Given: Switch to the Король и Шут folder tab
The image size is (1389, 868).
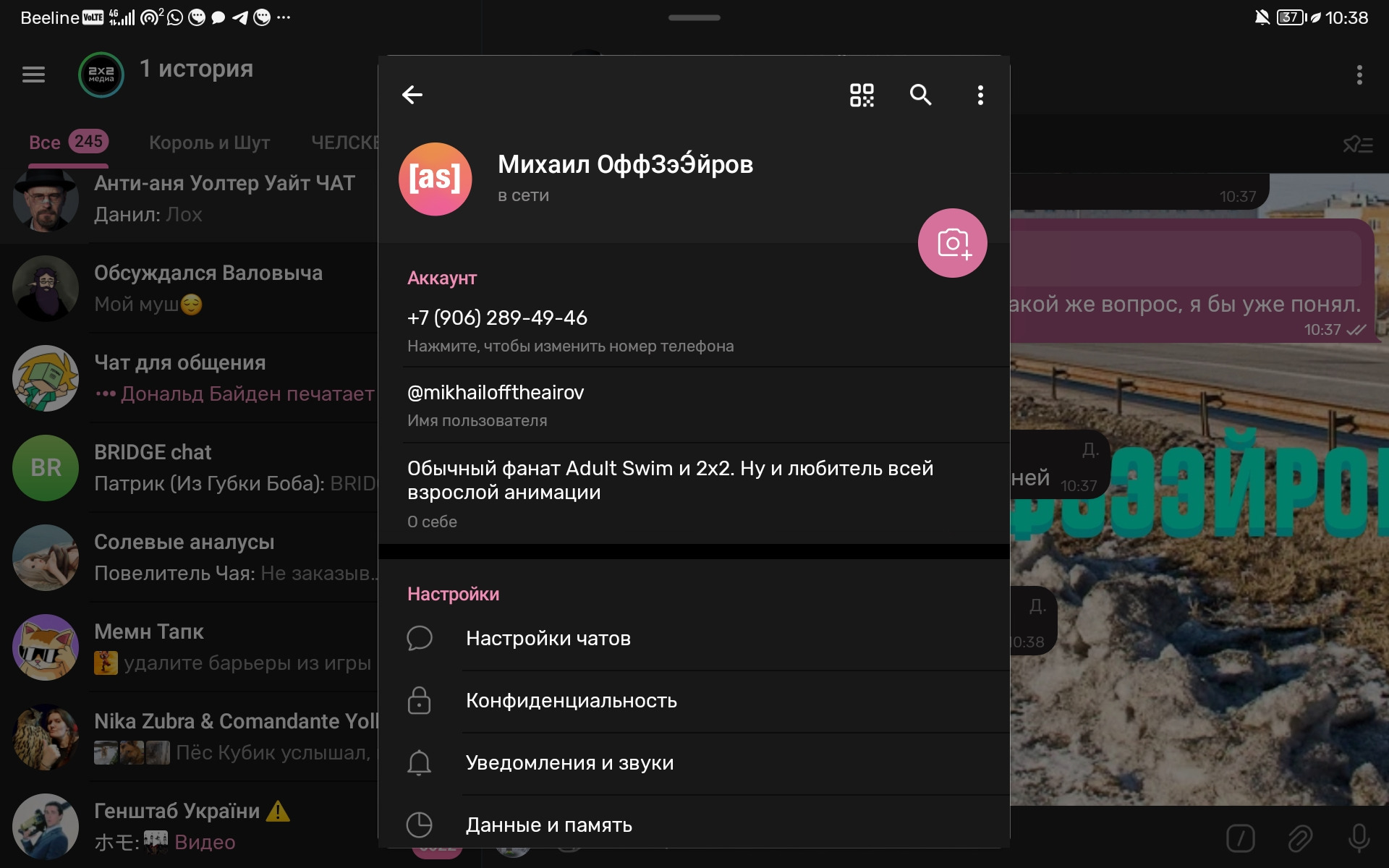Looking at the screenshot, I should point(209,142).
